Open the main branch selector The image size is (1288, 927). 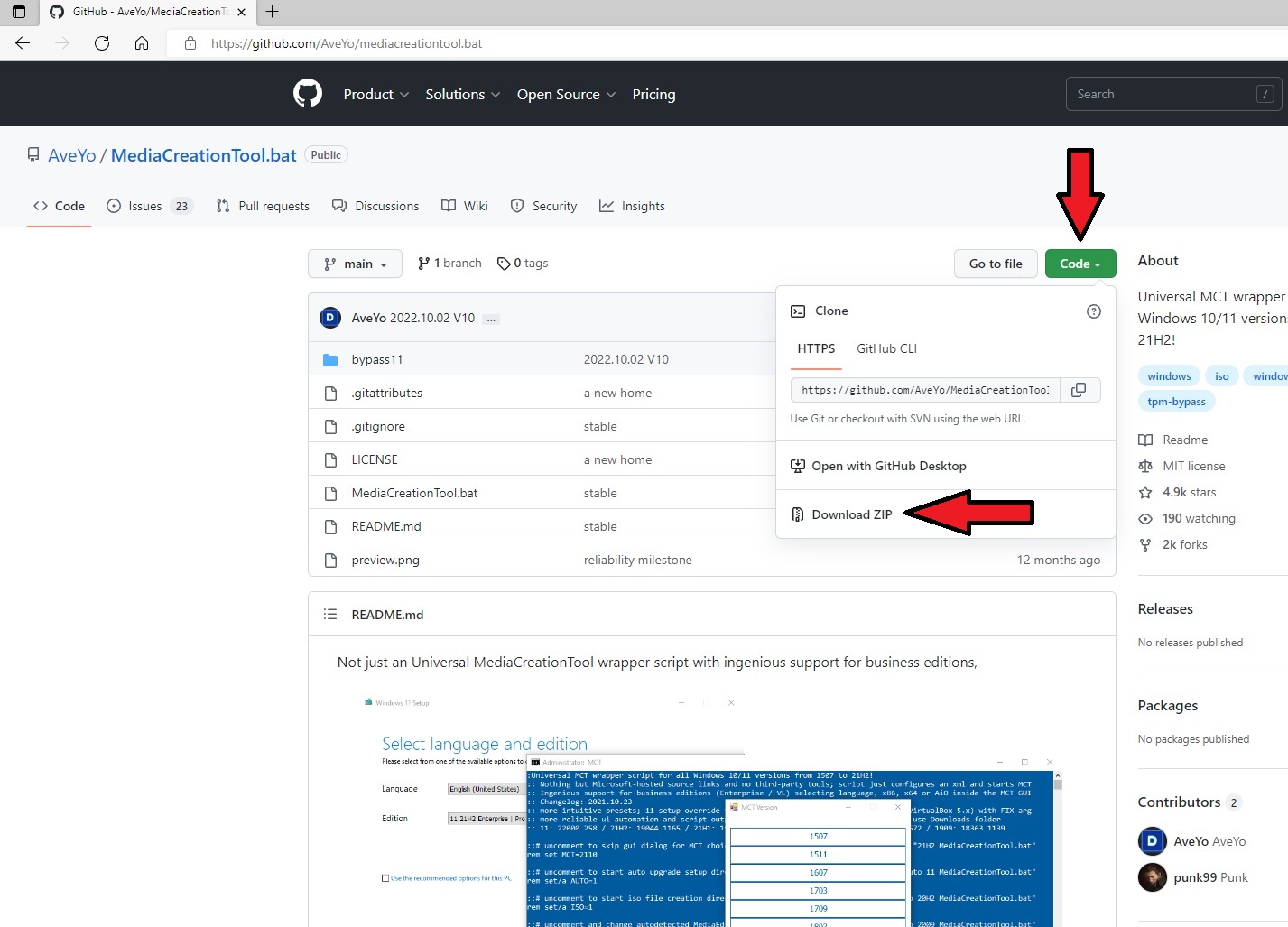(x=356, y=264)
